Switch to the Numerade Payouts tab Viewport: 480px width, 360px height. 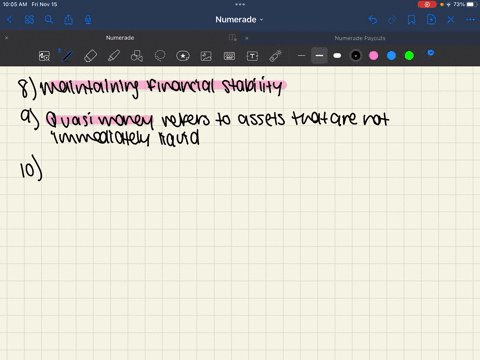coord(360,38)
